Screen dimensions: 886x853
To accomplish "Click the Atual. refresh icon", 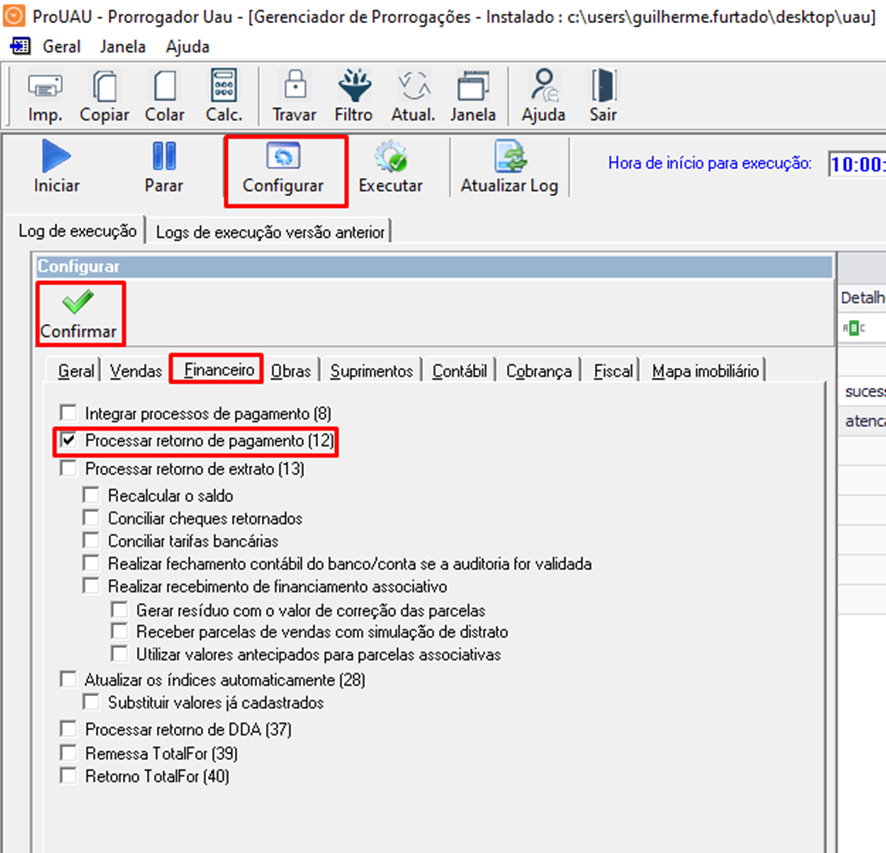I will tap(412, 86).
